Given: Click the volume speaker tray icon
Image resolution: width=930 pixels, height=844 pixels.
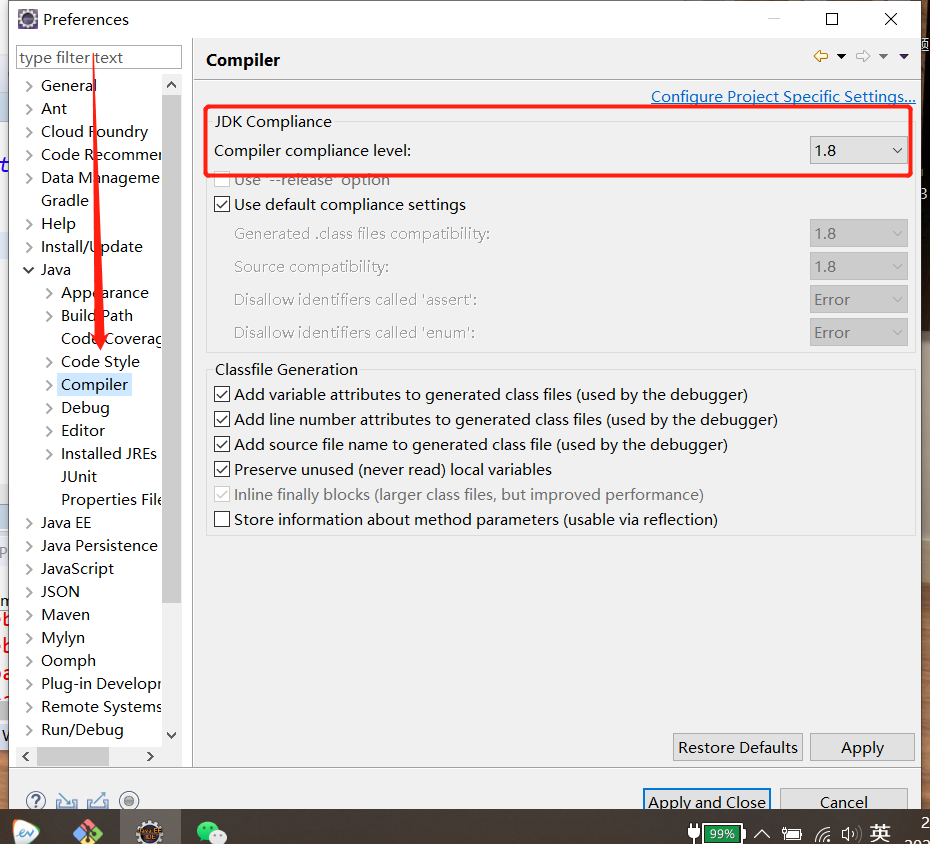Looking at the screenshot, I should click(x=850, y=834).
